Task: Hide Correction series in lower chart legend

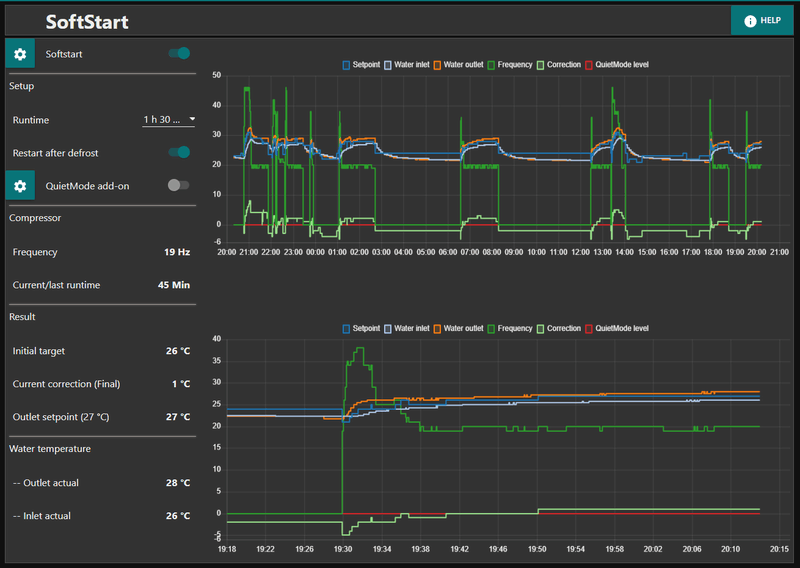Action: tap(559, 329)
